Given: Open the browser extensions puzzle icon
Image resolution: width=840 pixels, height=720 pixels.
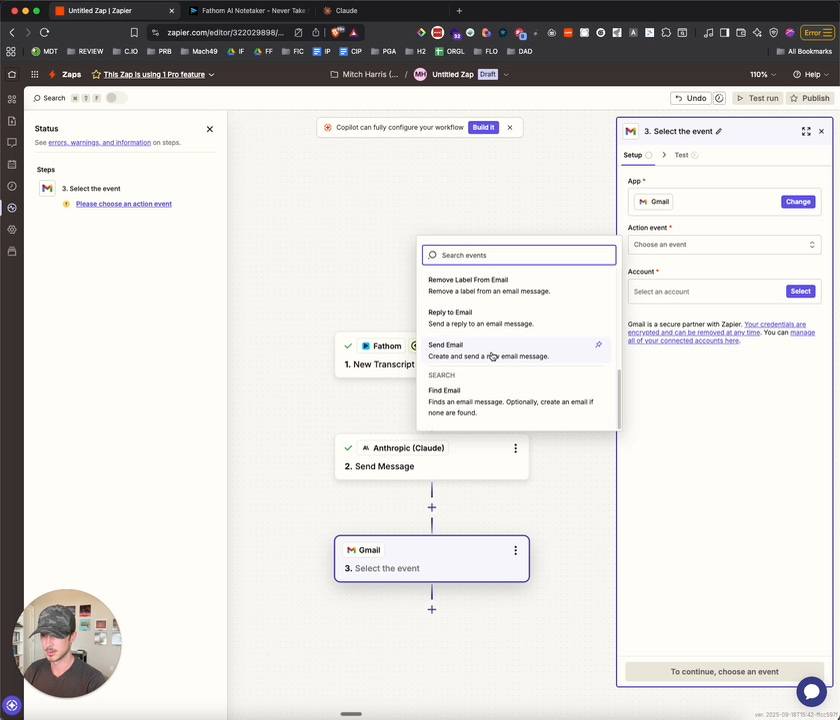Looking at the screenshot, I should click(666, 33).
